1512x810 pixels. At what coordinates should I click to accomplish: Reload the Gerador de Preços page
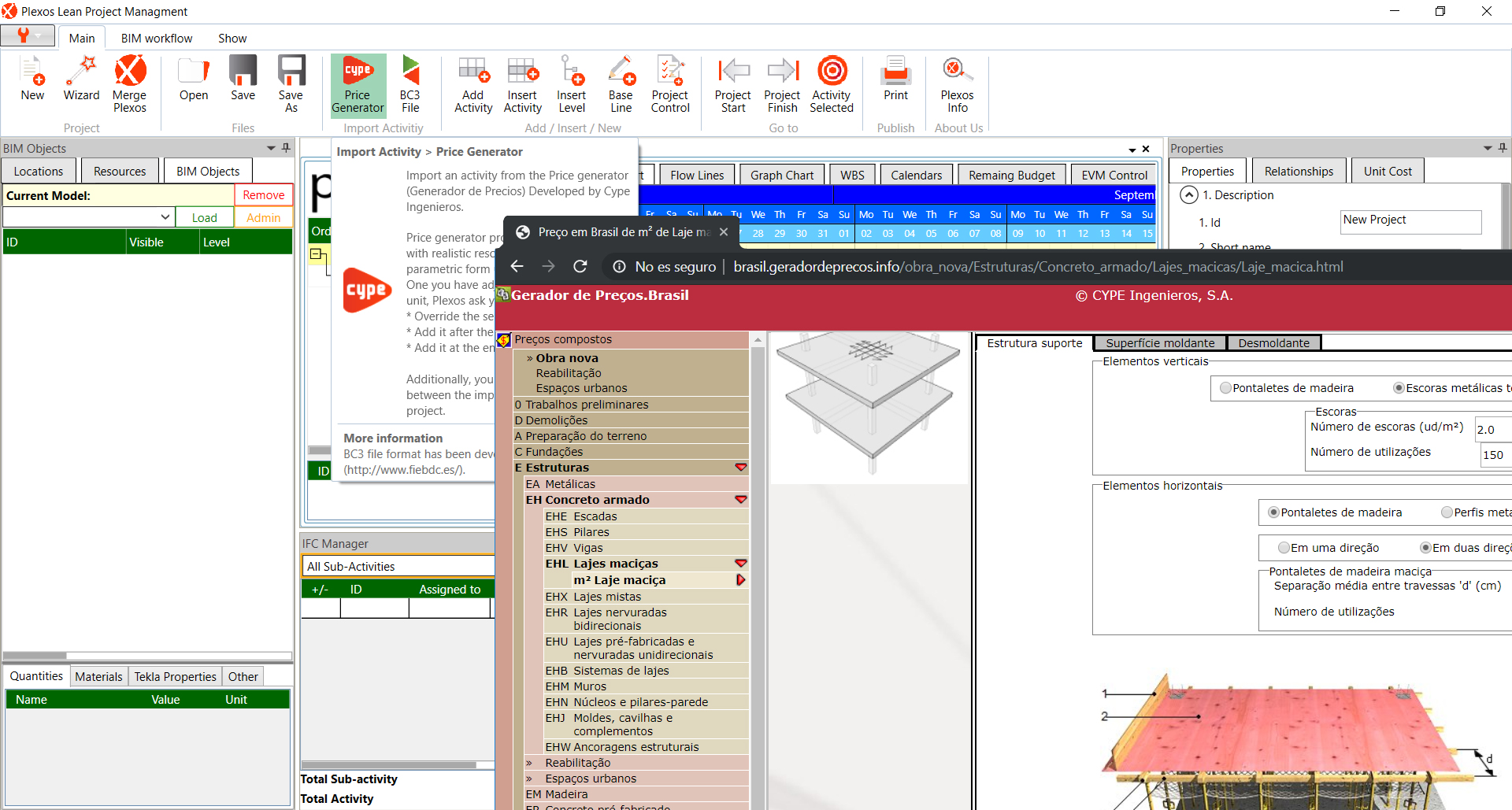click(580, 267)
